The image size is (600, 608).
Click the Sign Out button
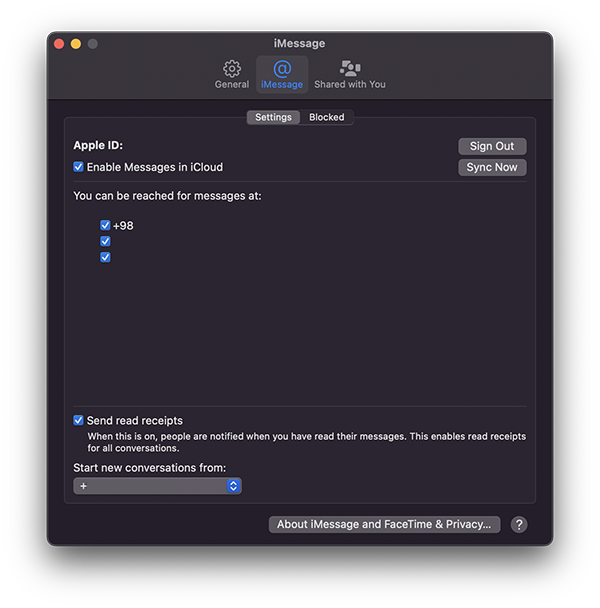[x=492, y=146]
